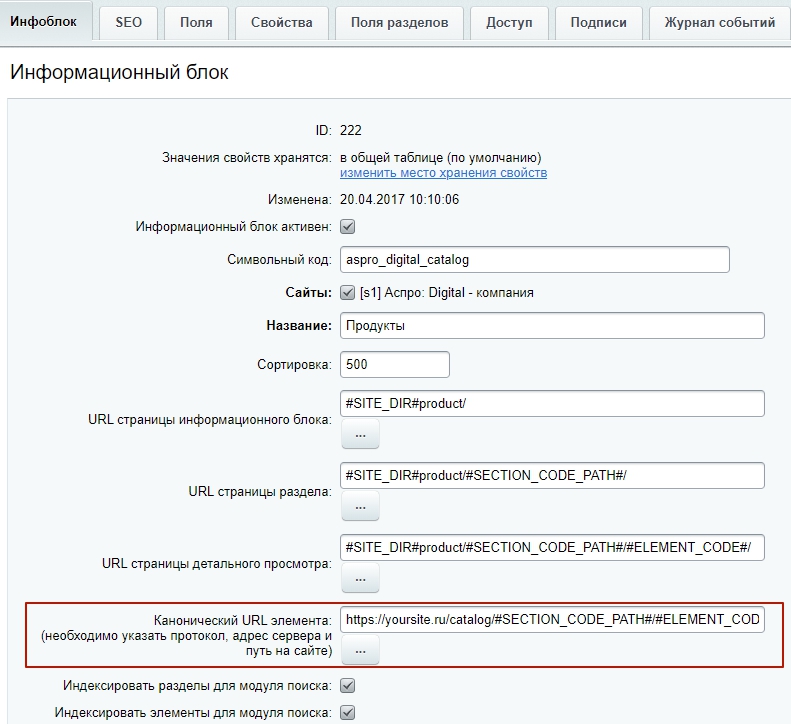Open the ellipsis menu under URL страницы раздела

point(360,507)
